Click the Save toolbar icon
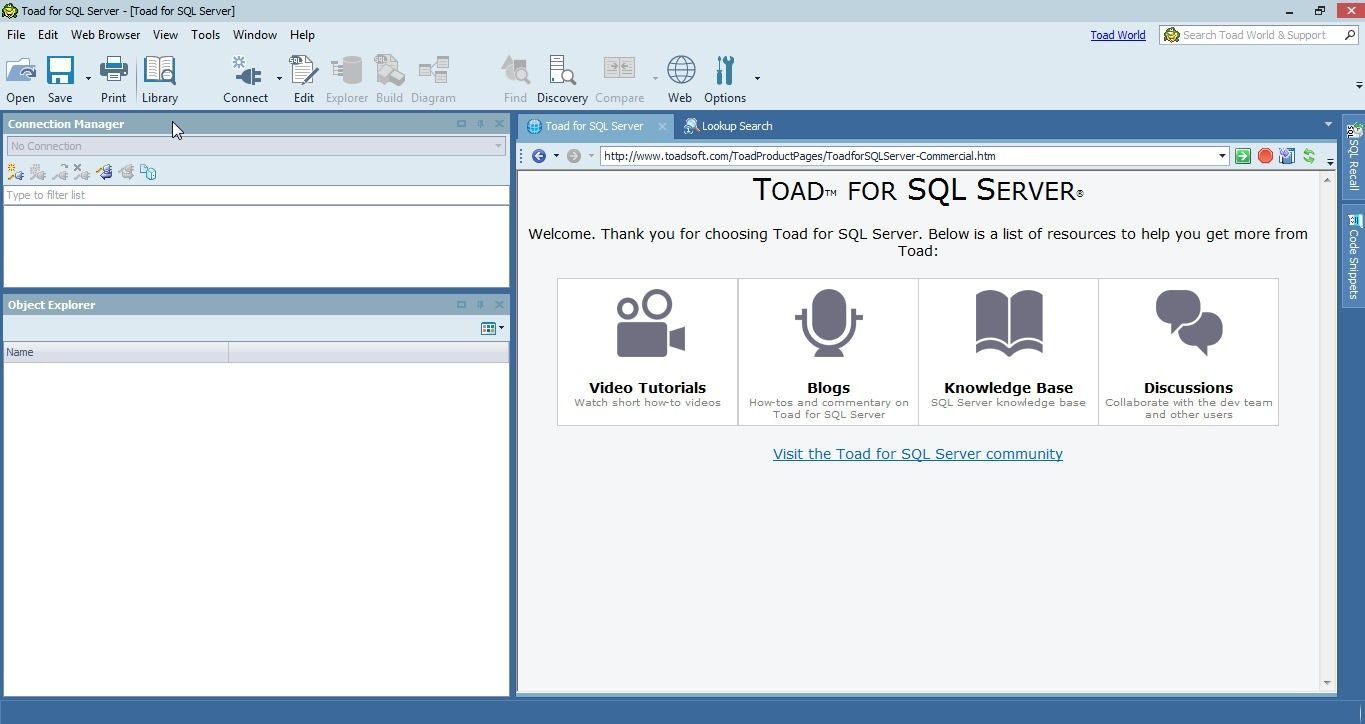The height and width of the screenshot is (724, 1365). (60, 72)
